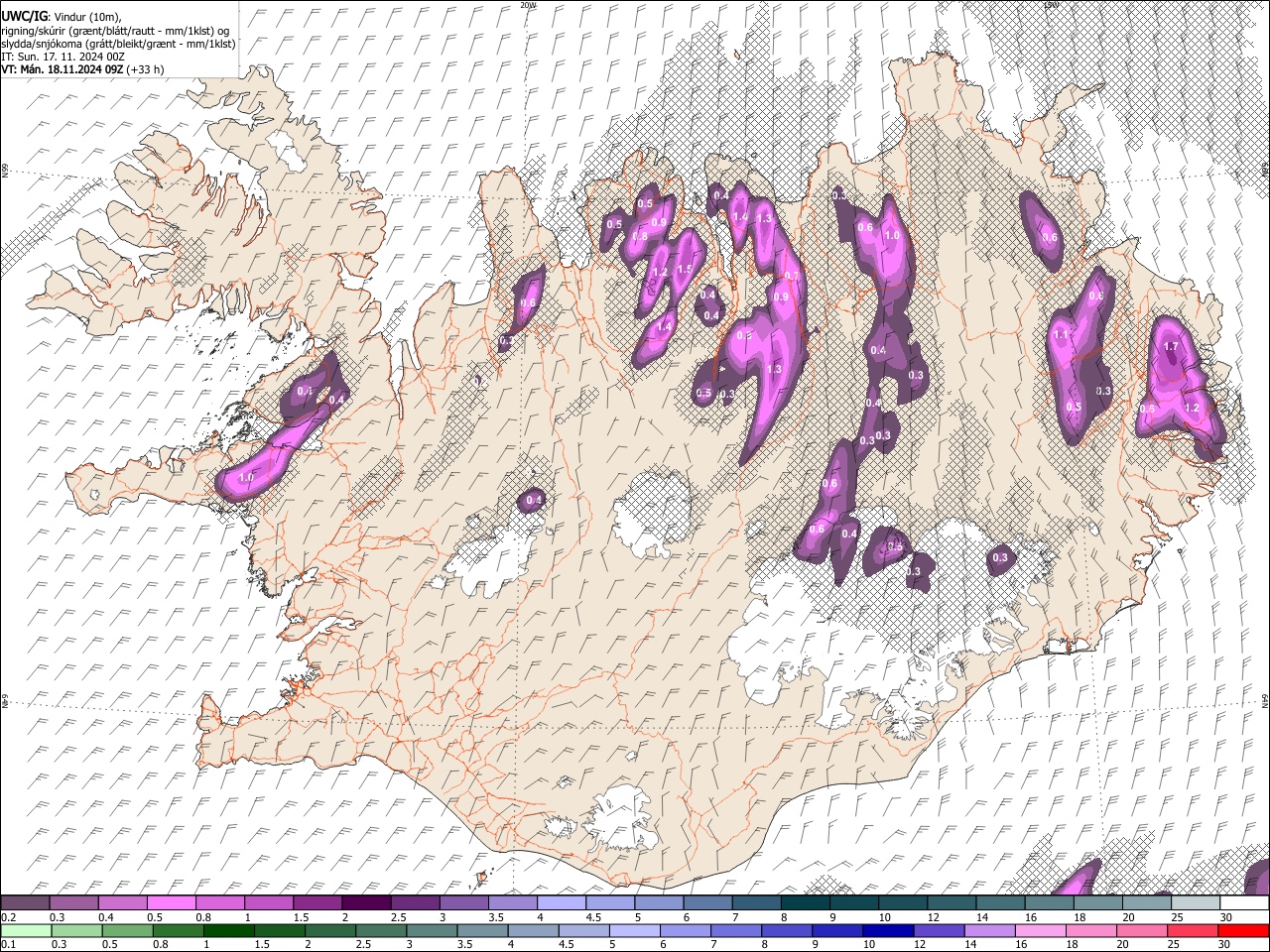The height and width of the screenshot is (952, 1270).
Task: Click the 'UWC/IG' title text
Action: [24, 15]
